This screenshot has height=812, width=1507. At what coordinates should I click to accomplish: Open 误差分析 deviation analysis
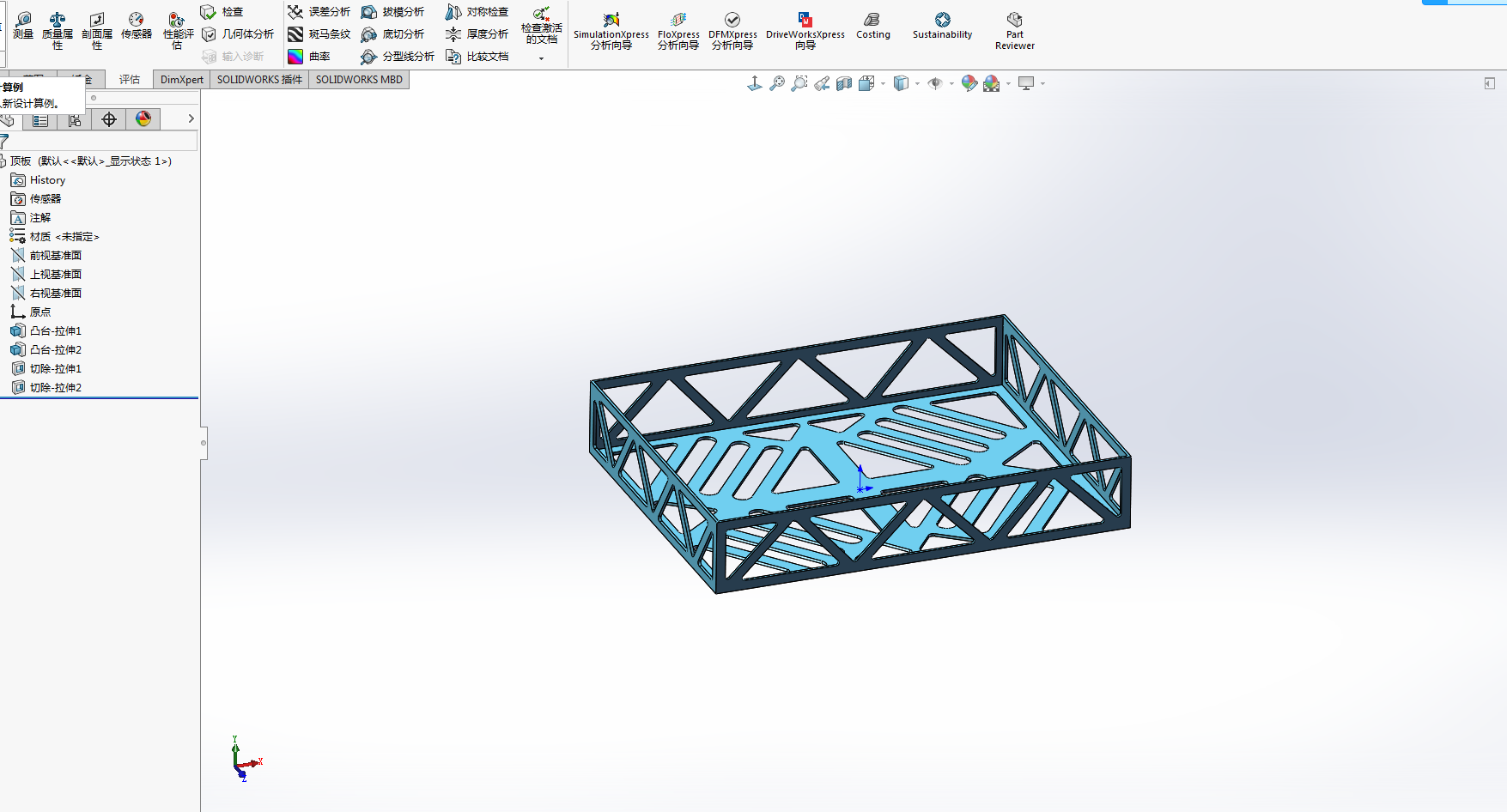tap(319, 12)
